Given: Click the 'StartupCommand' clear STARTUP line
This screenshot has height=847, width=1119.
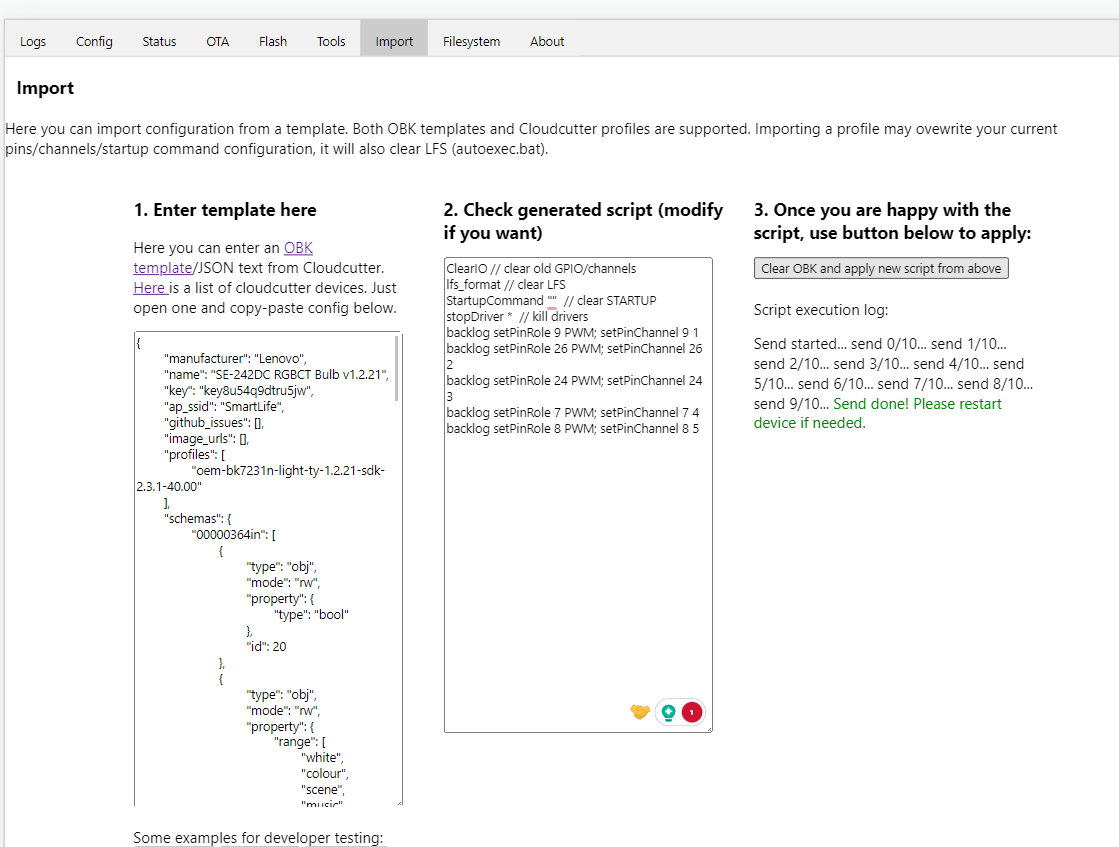Looking at the screenshot, I should (x=551, y=300).
